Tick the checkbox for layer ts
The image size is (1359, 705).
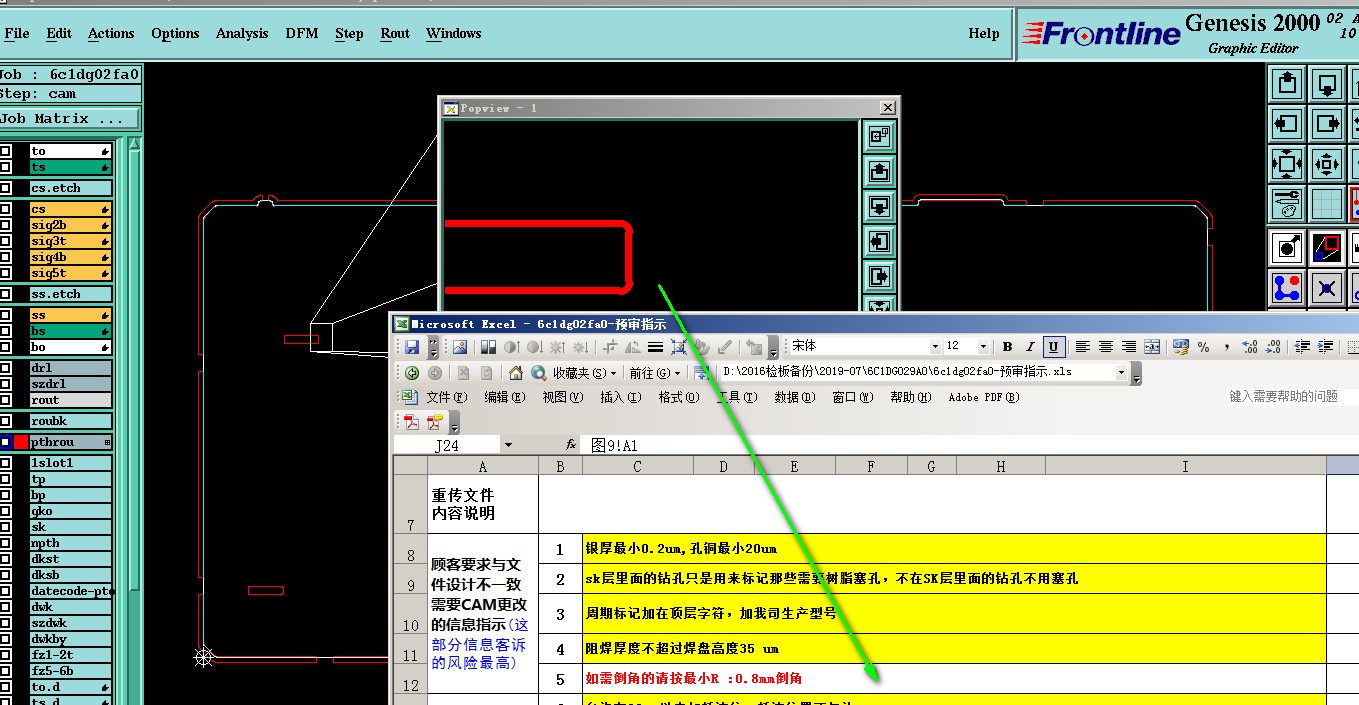6,167
